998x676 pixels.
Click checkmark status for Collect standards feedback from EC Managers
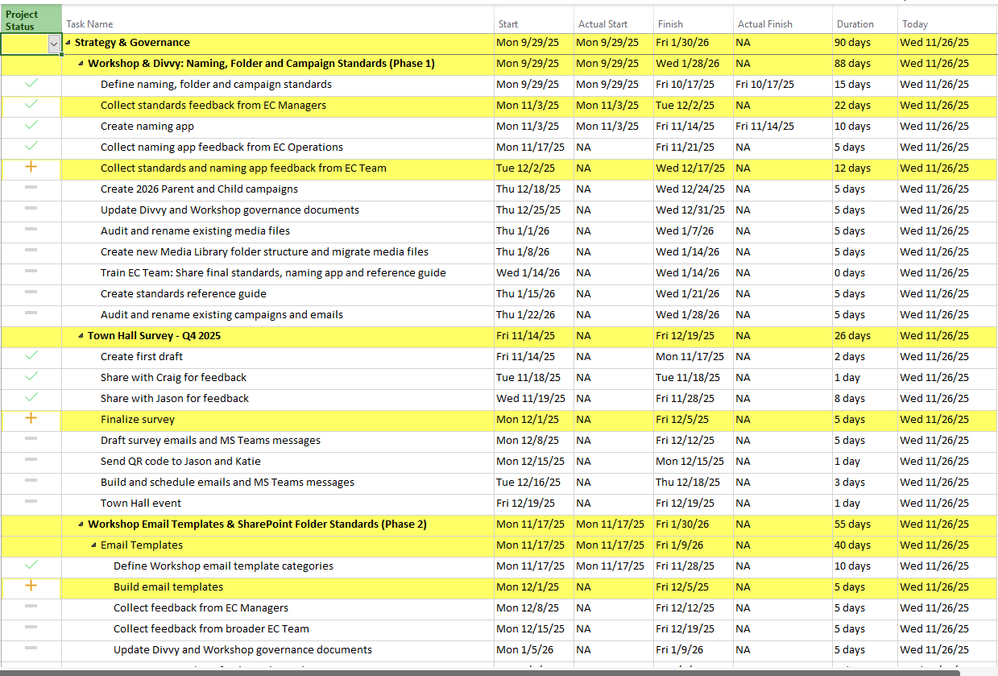tap(31, 104)
